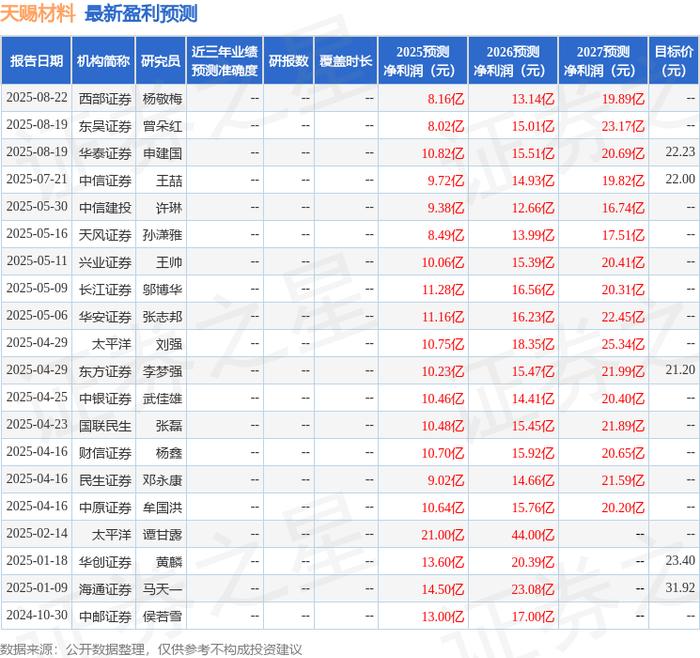700x658 pixels.
Task: Select date cell 2025-07-21
Action: pyautogui.click(x=37, y=179)
